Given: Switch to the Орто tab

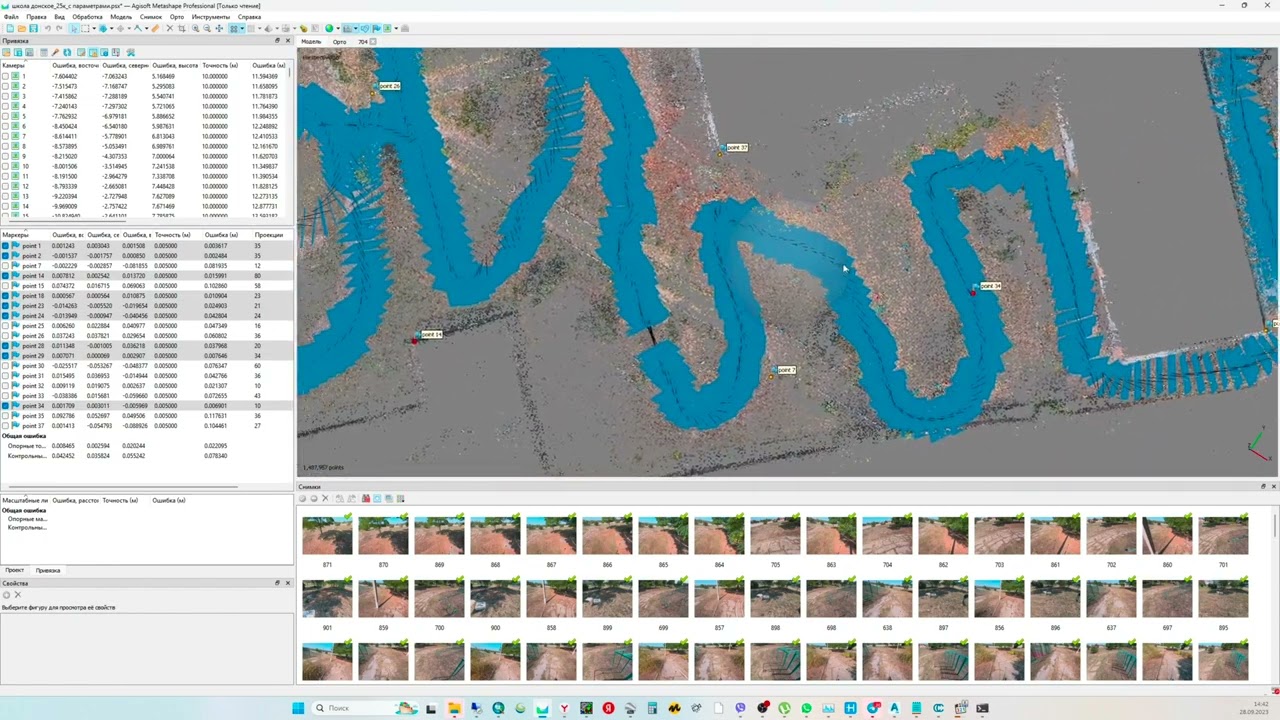Looking at the screenshot, I should tap(339, 42).
